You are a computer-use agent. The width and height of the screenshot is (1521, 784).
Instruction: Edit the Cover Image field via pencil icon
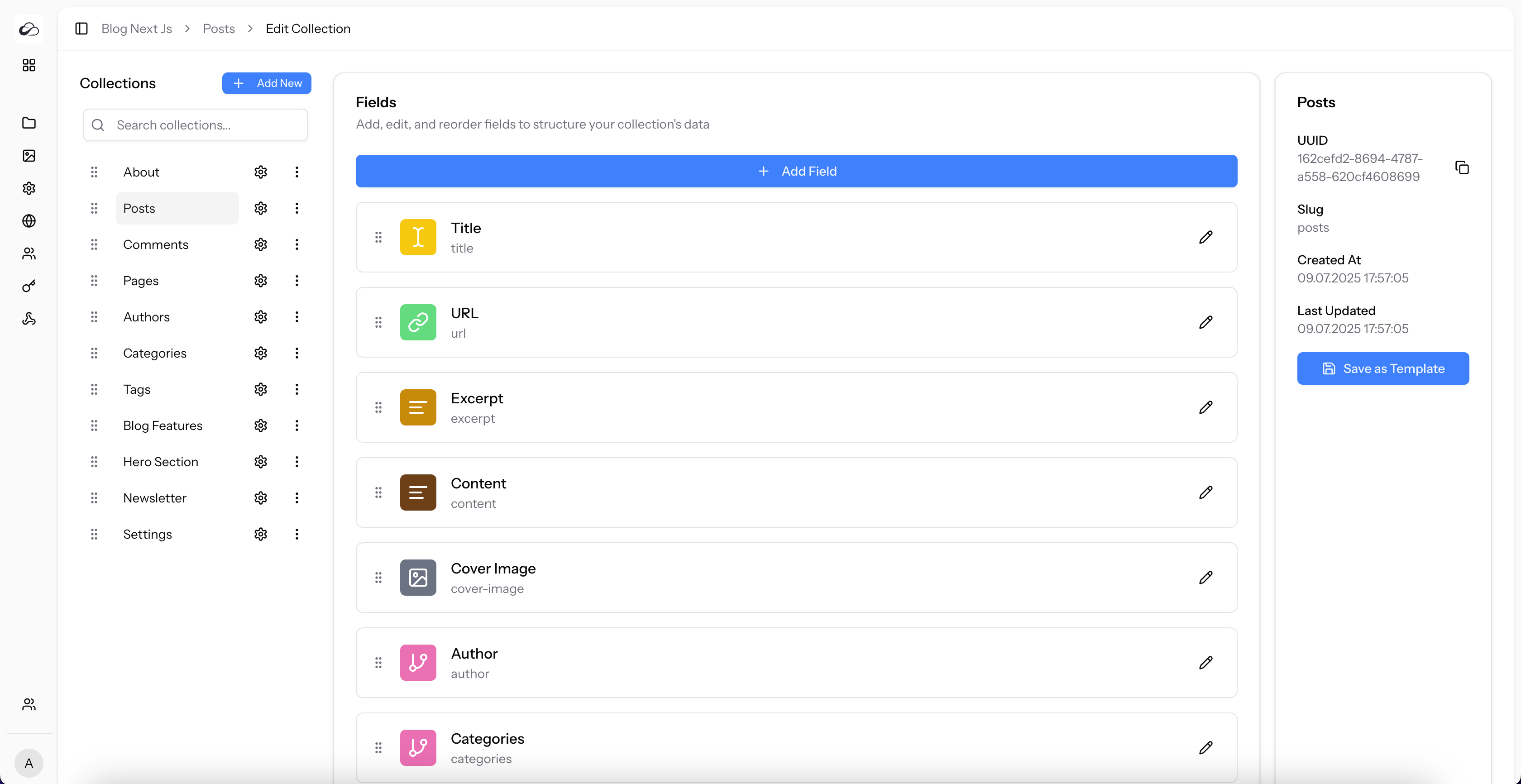pyautogui.click(x=1206, y=578)
